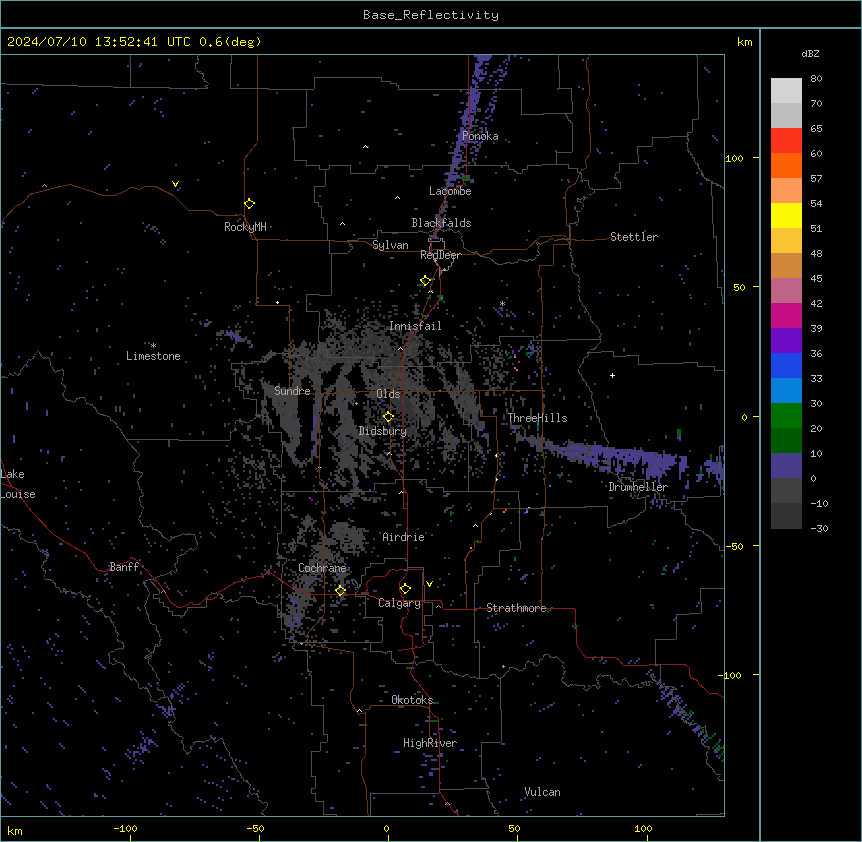The width and height of the screenshot is (862, 842).
Task: Click the km unit label at top right
Action: [744, 42]
